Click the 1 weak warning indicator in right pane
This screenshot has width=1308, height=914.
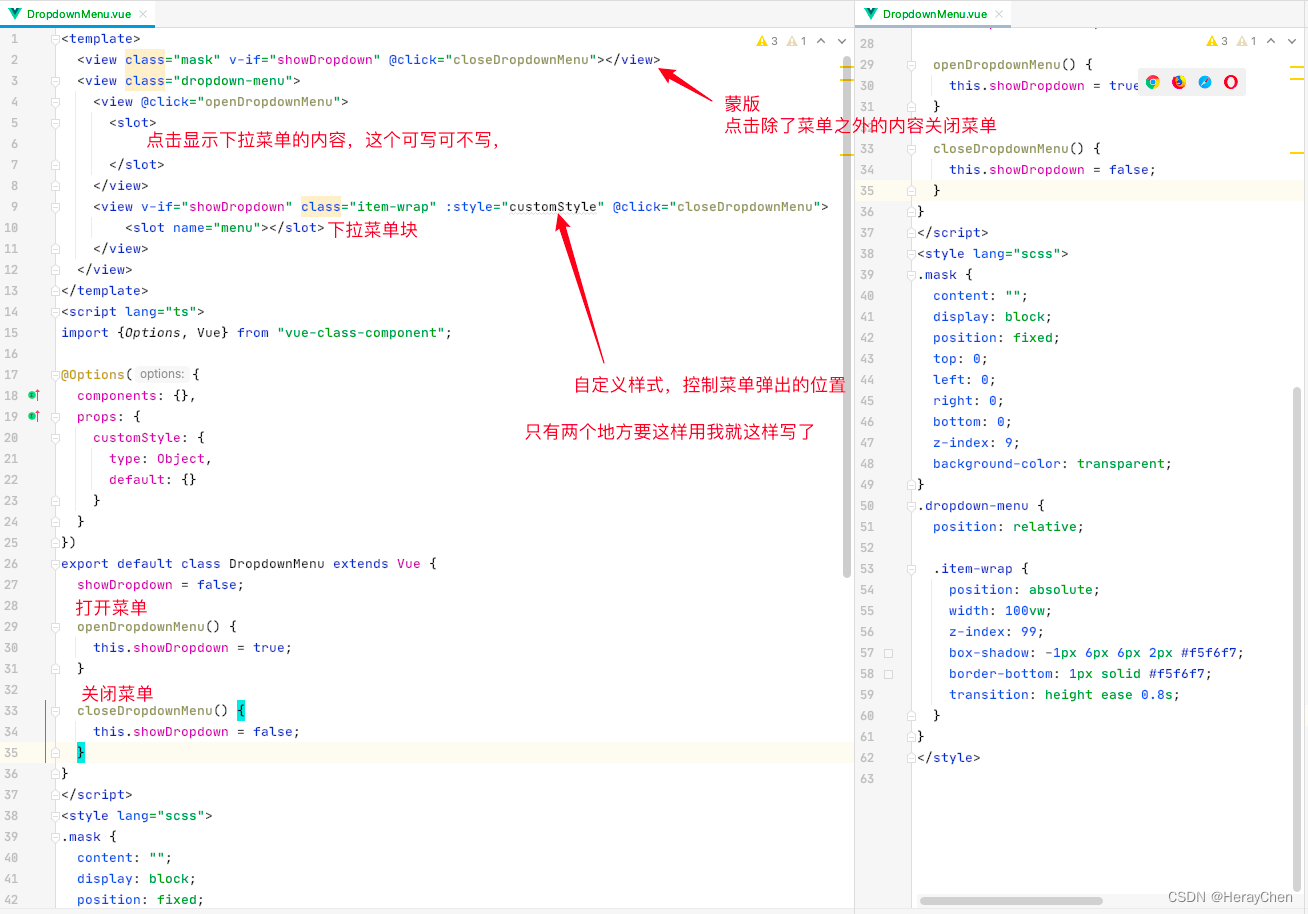1247,41
